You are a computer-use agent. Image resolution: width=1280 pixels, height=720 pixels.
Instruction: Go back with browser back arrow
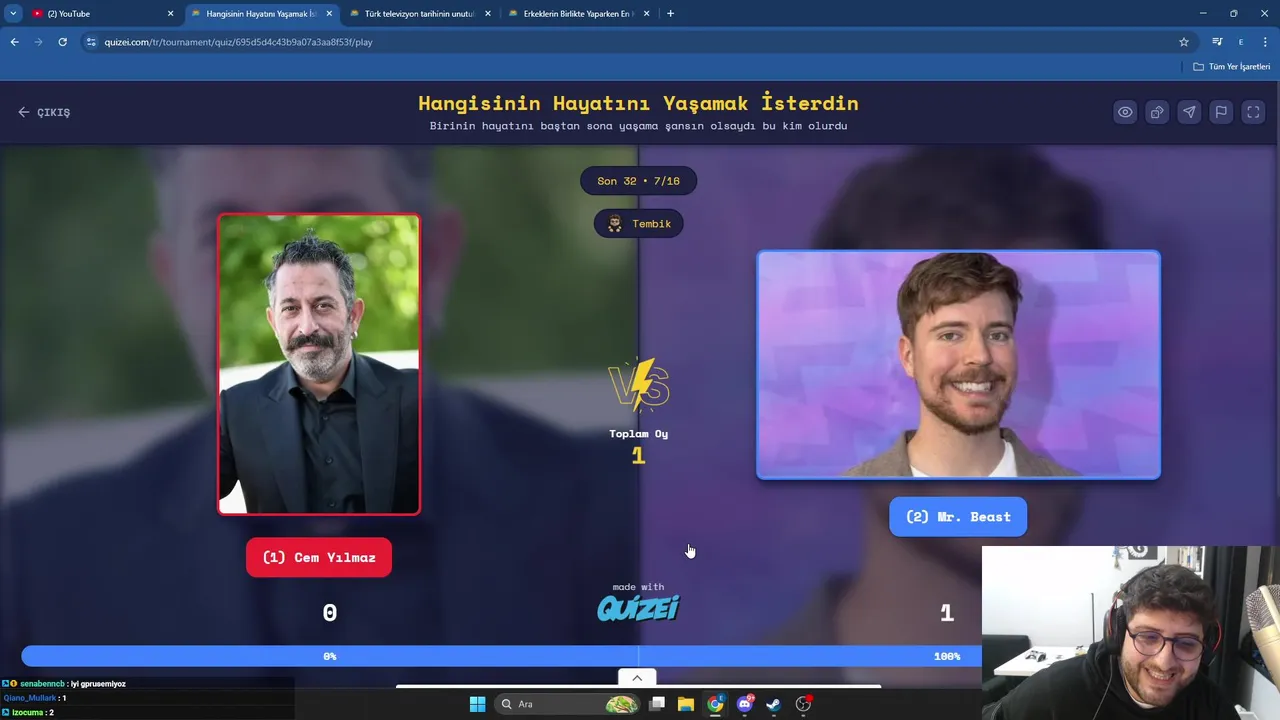(14, 42)
